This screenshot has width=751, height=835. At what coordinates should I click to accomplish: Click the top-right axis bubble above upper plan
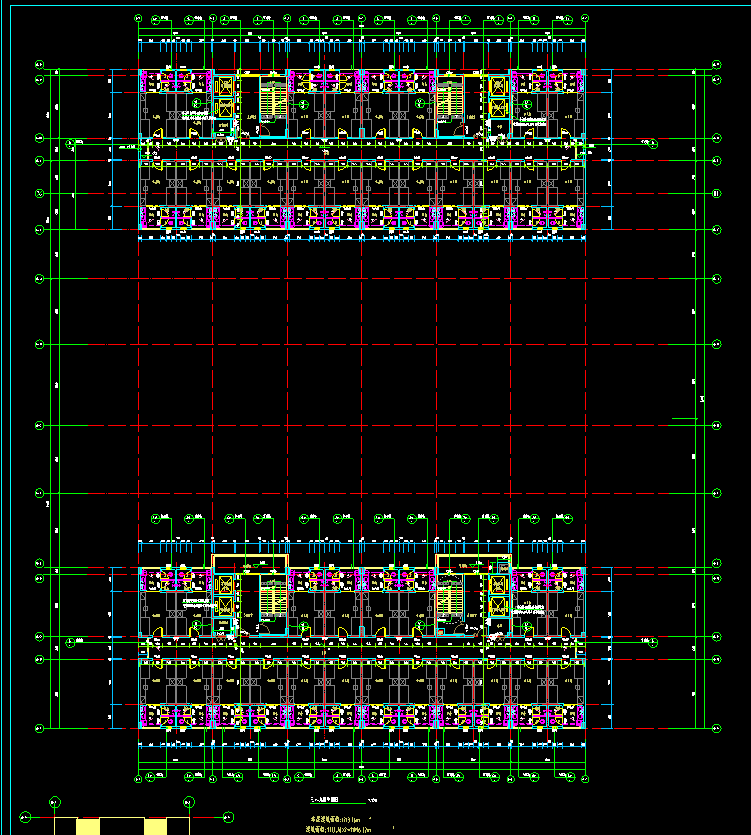click(x=585, y=18)
